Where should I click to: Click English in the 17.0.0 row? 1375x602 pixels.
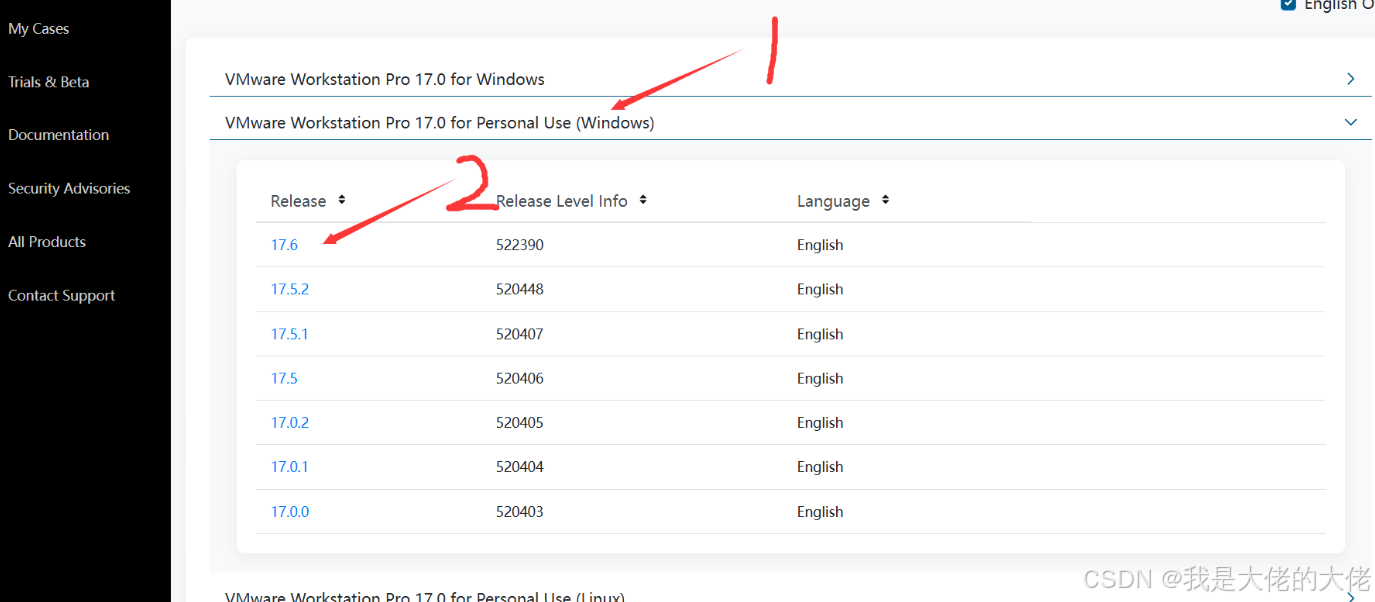click(820, 511)
